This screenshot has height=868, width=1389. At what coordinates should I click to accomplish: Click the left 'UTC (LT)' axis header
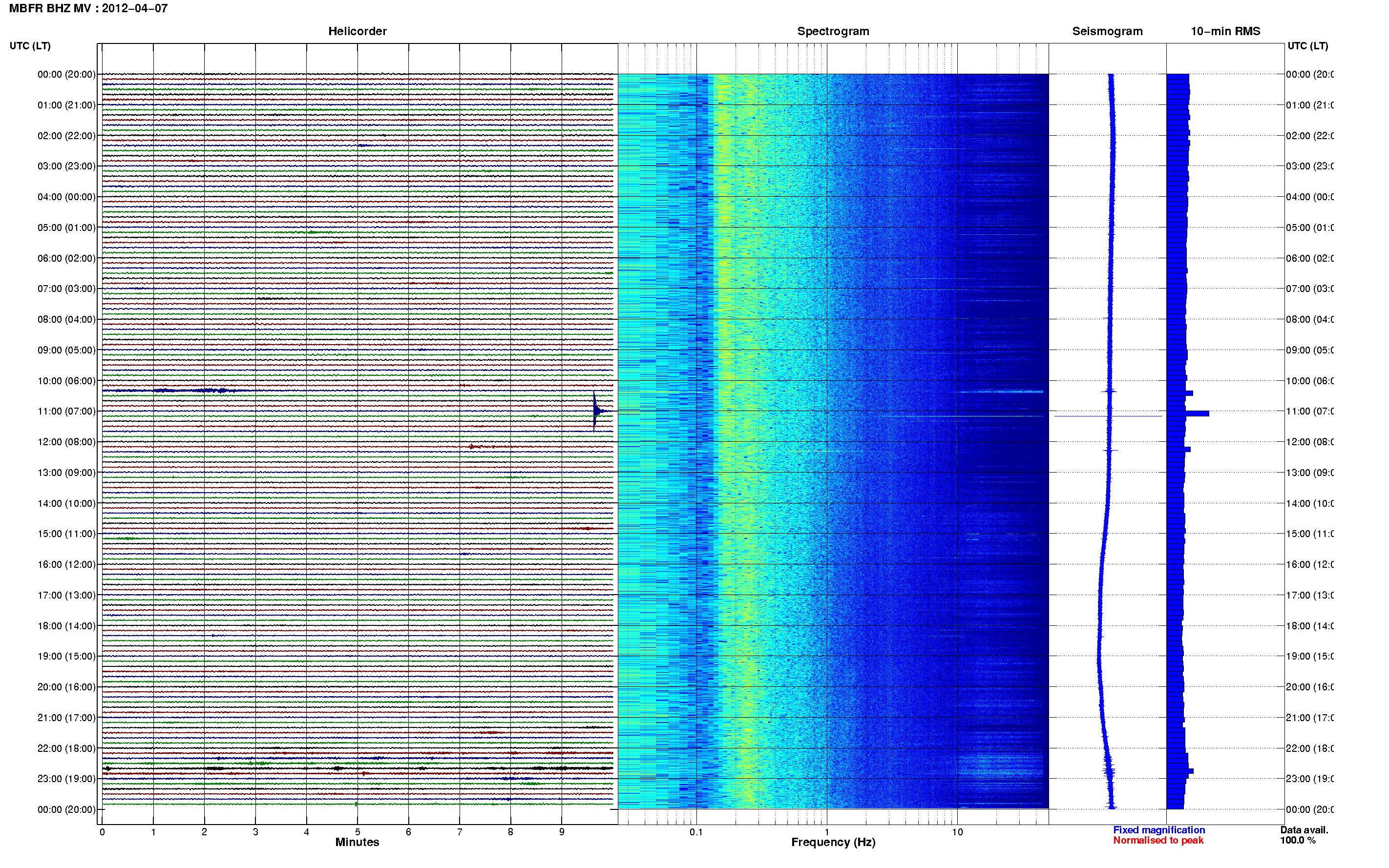[x=30, y=46]
